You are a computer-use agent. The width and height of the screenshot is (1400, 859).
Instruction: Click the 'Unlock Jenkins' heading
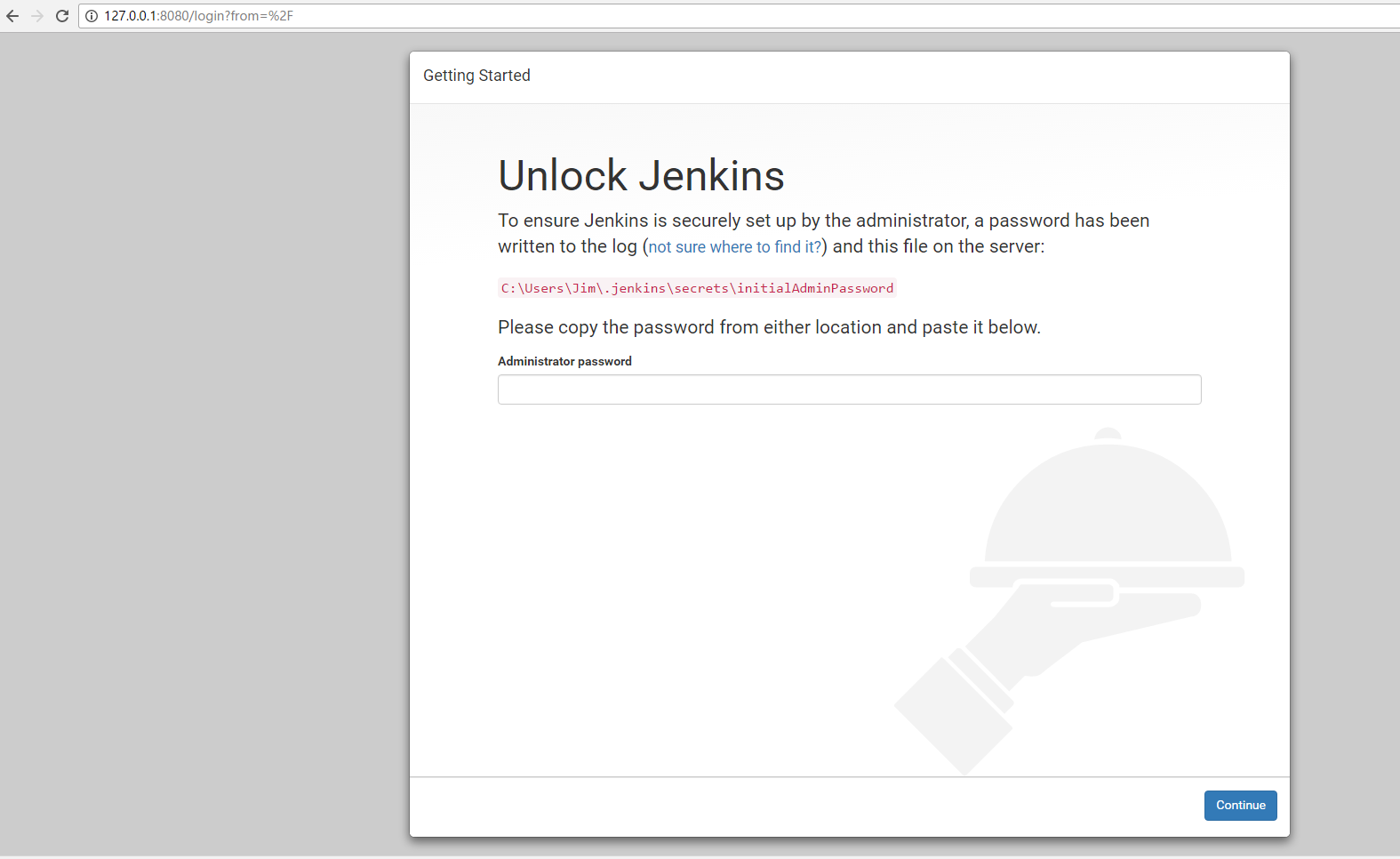click(x=641, y=175)
